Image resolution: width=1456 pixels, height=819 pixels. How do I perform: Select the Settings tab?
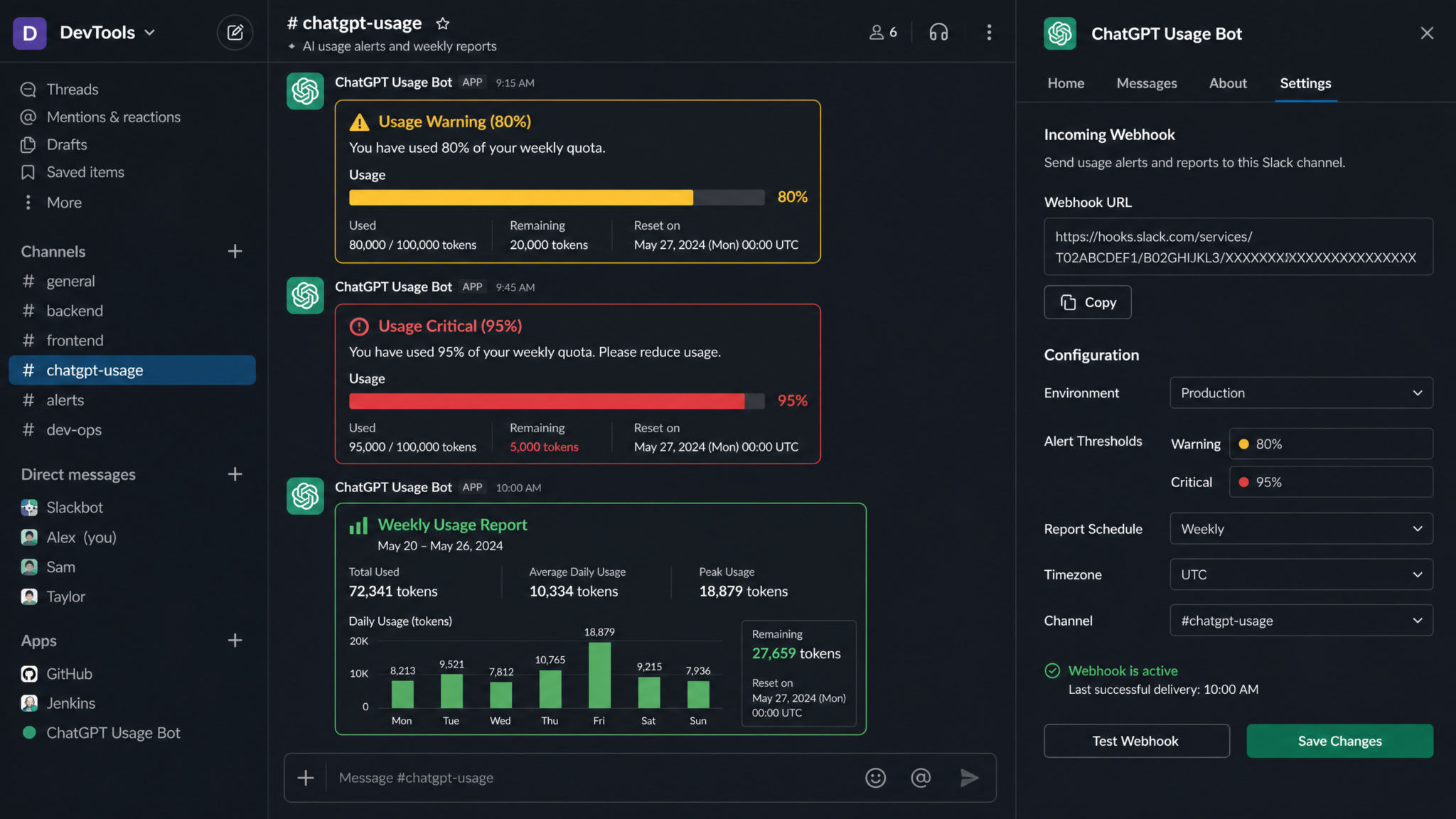pos(1305,83)
